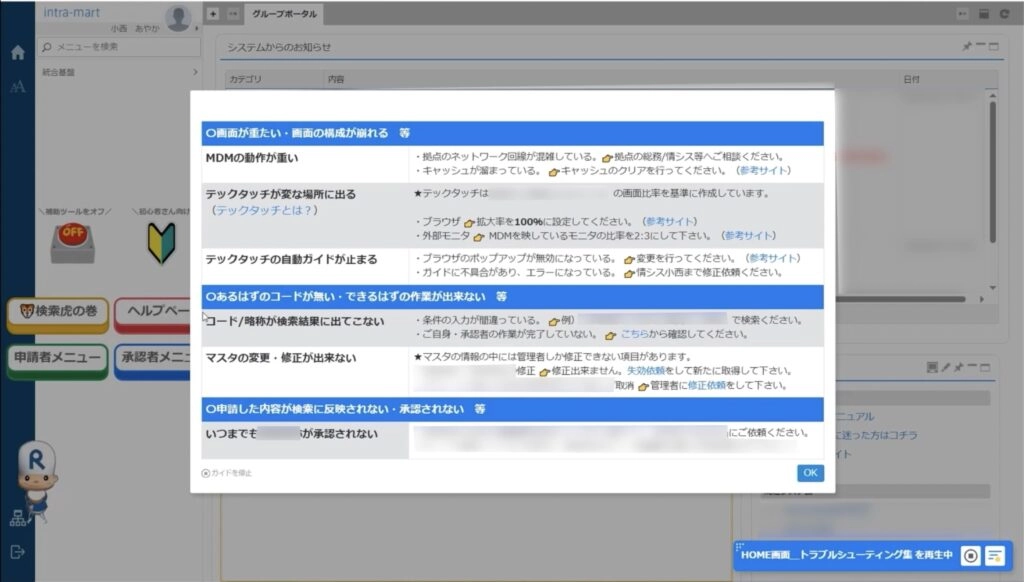
Task: Click the pin icon in the lower-right panel
Action: click(958, 368)
